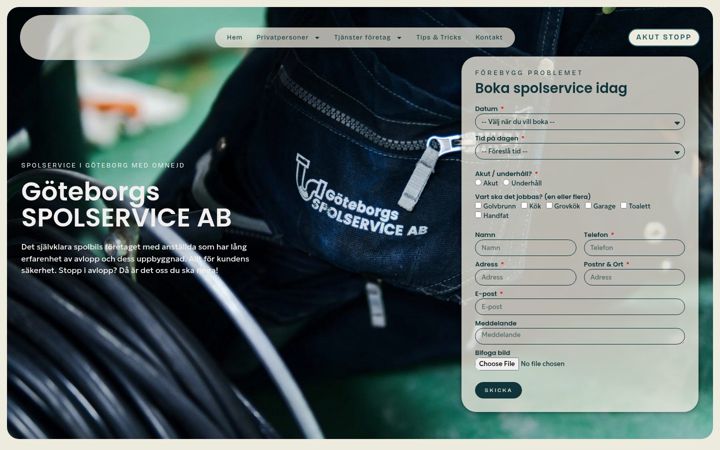The width and height of the screenshot is (720, 450).
Task: Check the Golvbrunn checkbox
Action: click(478, 205)
